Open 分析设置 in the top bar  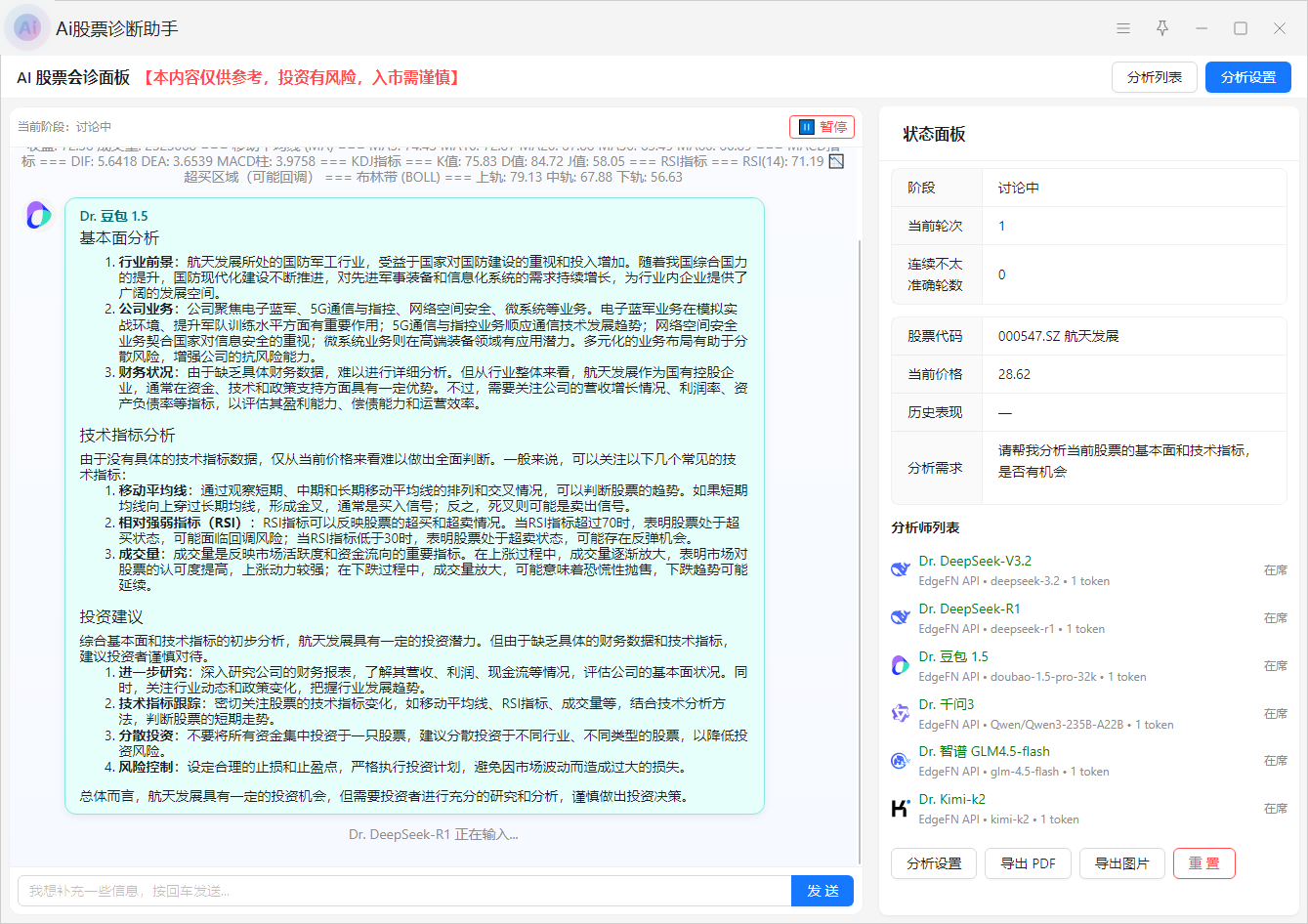[x=1247, y=77]
